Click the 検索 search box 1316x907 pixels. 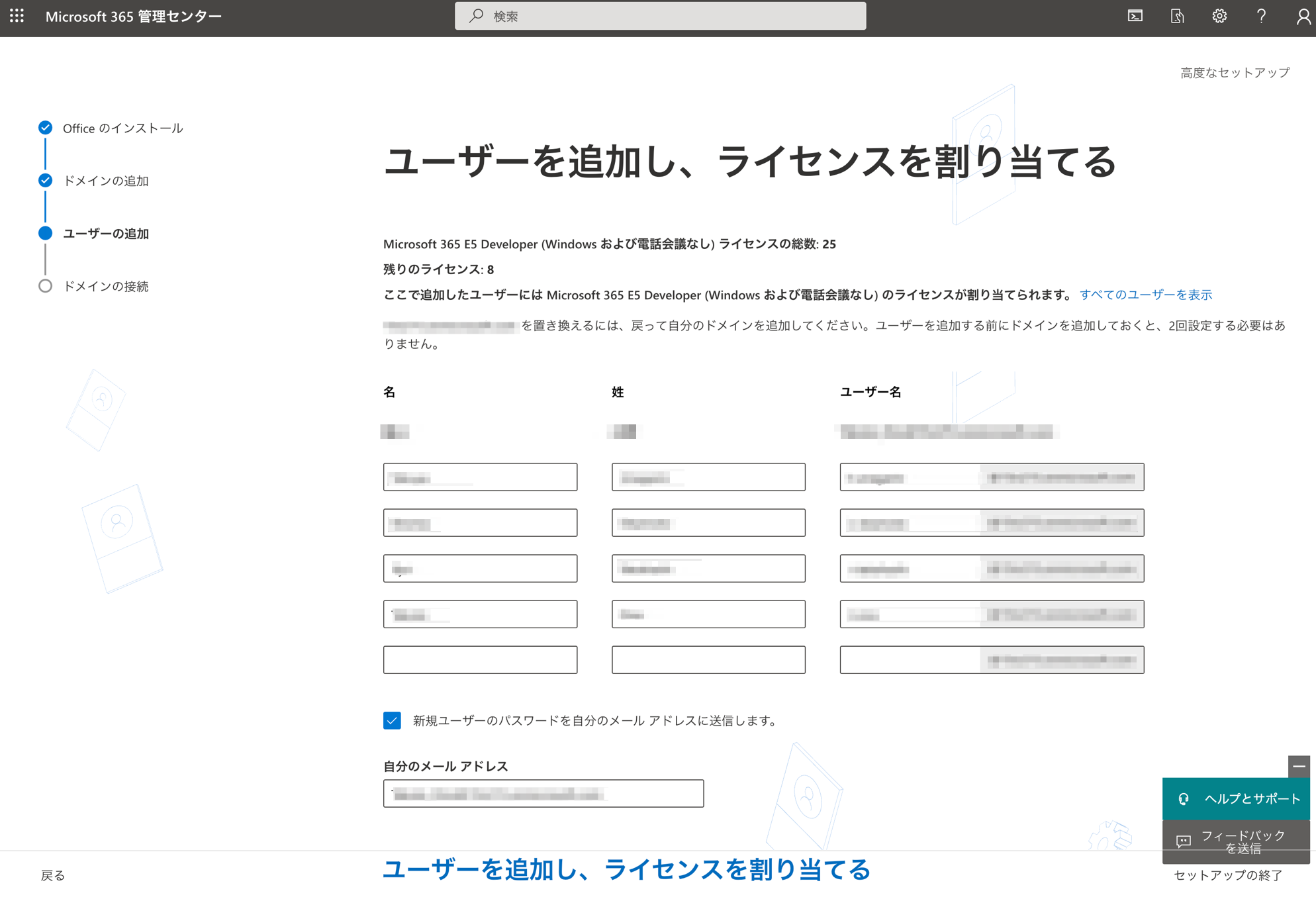coord(660,16)
